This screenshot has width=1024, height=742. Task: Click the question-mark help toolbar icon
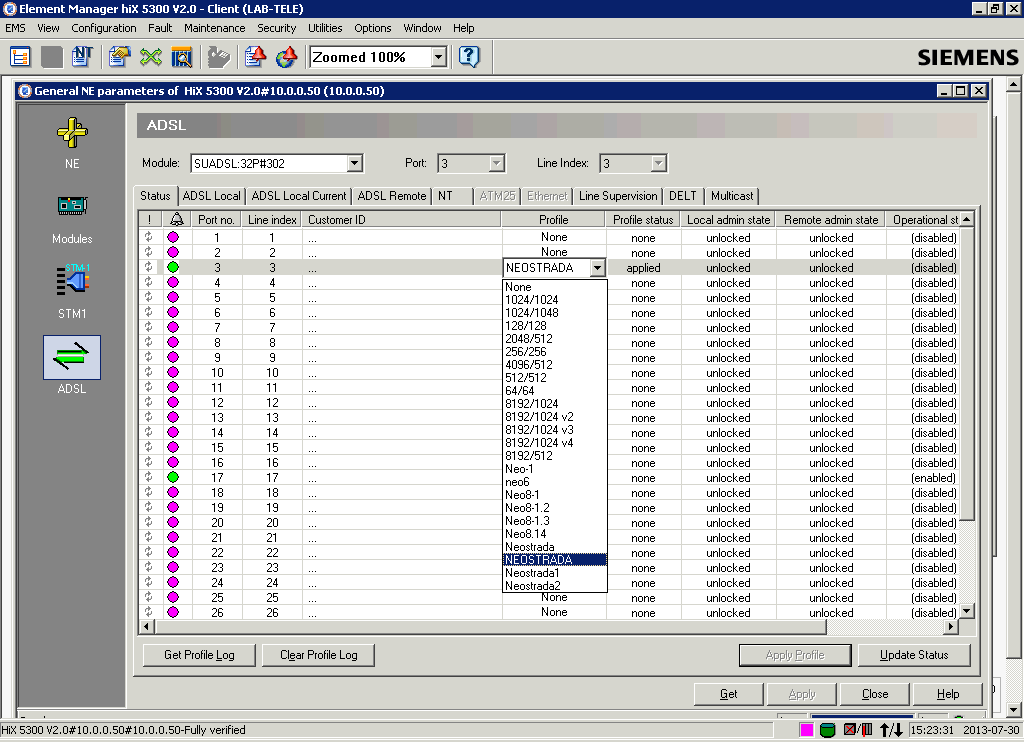point(469,57)
